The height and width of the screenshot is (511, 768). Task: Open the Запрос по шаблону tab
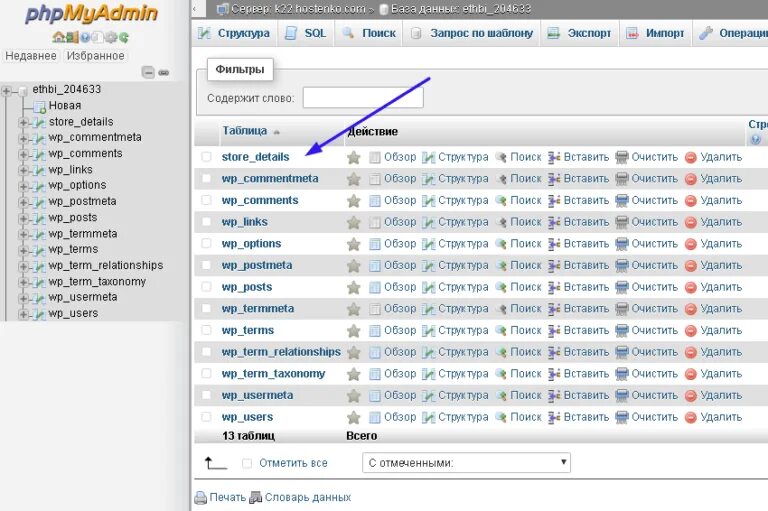(472, 33)
